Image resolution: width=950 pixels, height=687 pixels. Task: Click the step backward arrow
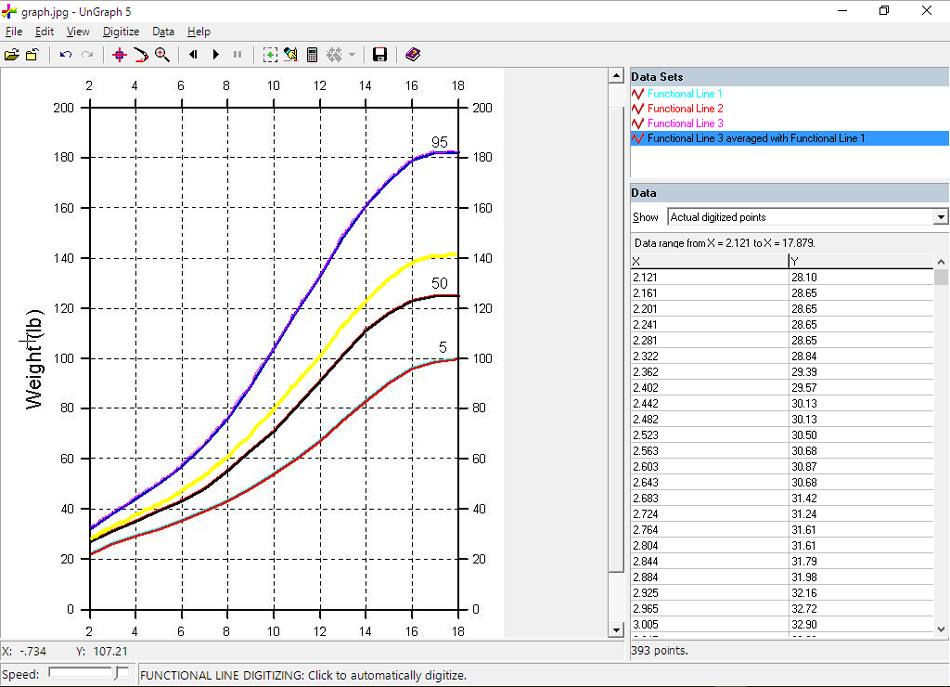click(193, 55)
